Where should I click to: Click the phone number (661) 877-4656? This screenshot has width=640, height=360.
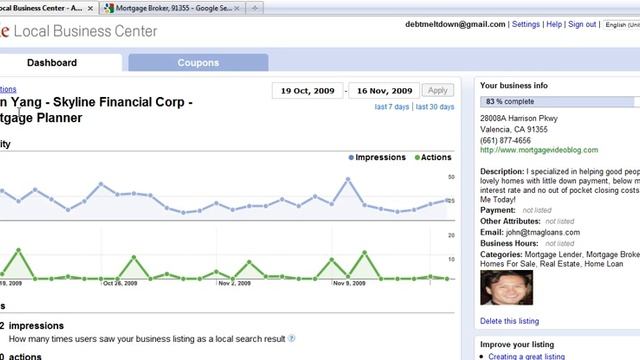(x=505, y=140)
